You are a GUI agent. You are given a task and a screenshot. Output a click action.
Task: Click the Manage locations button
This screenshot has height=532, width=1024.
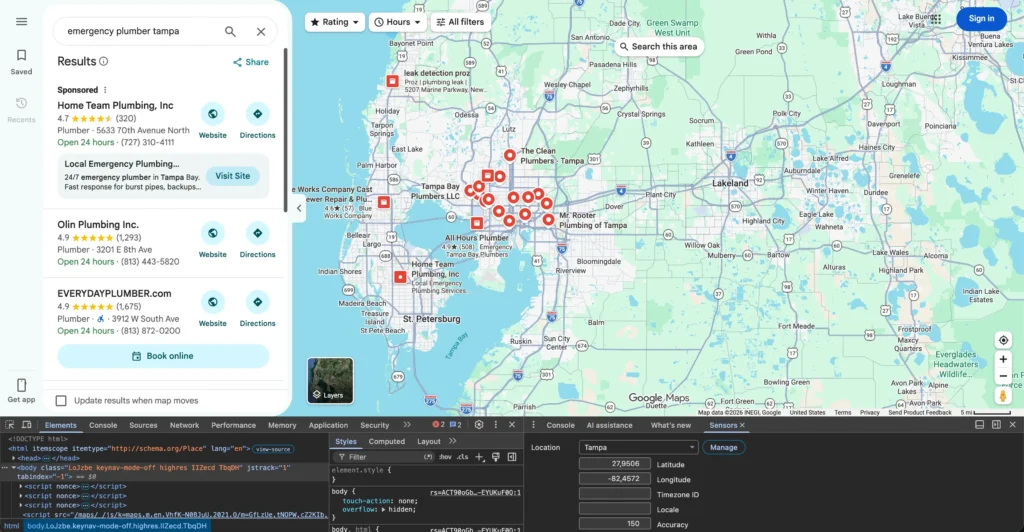[723, 448]
